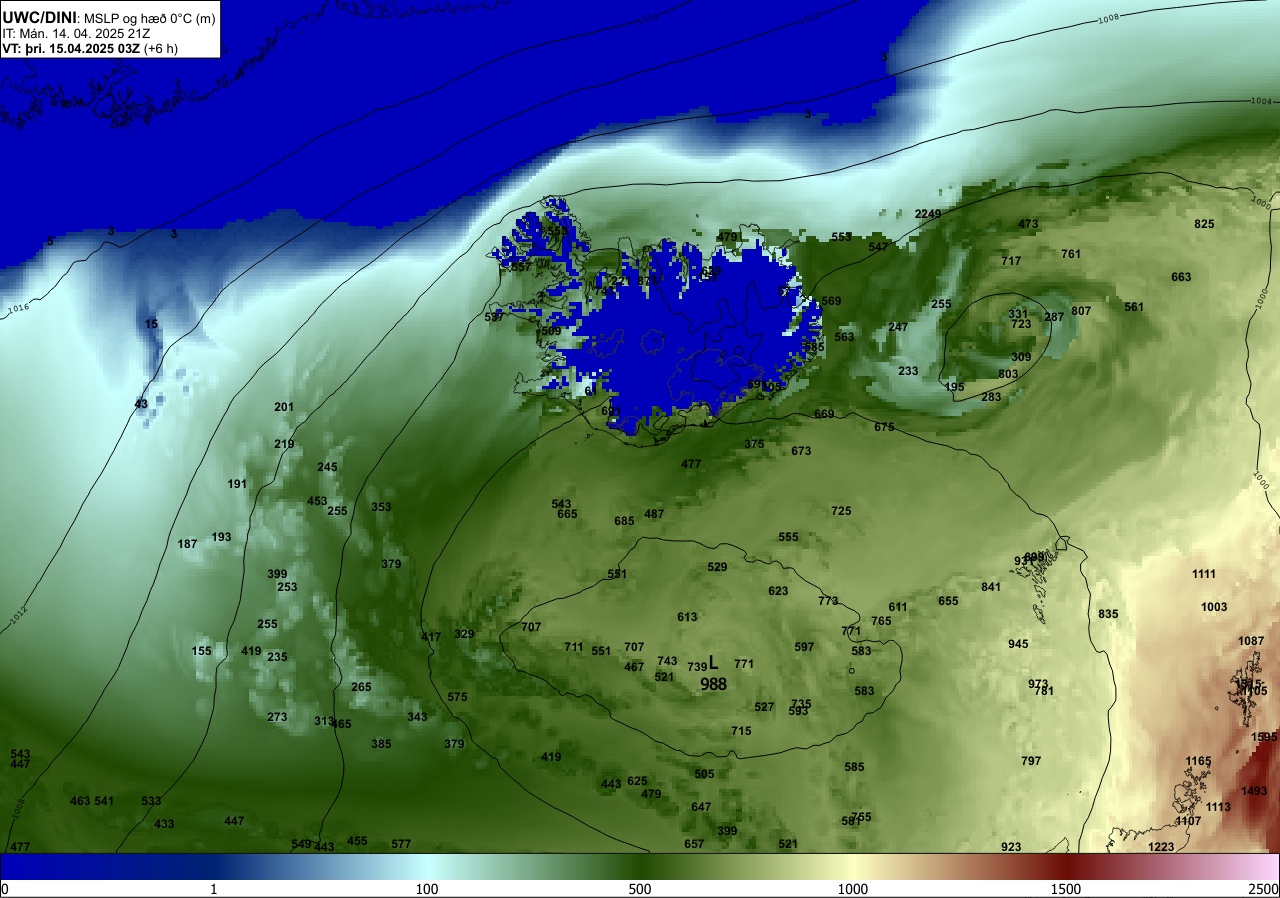Click the low pressure 'L' marker
Screen dimensions: 1280x898
coord(713,662)
